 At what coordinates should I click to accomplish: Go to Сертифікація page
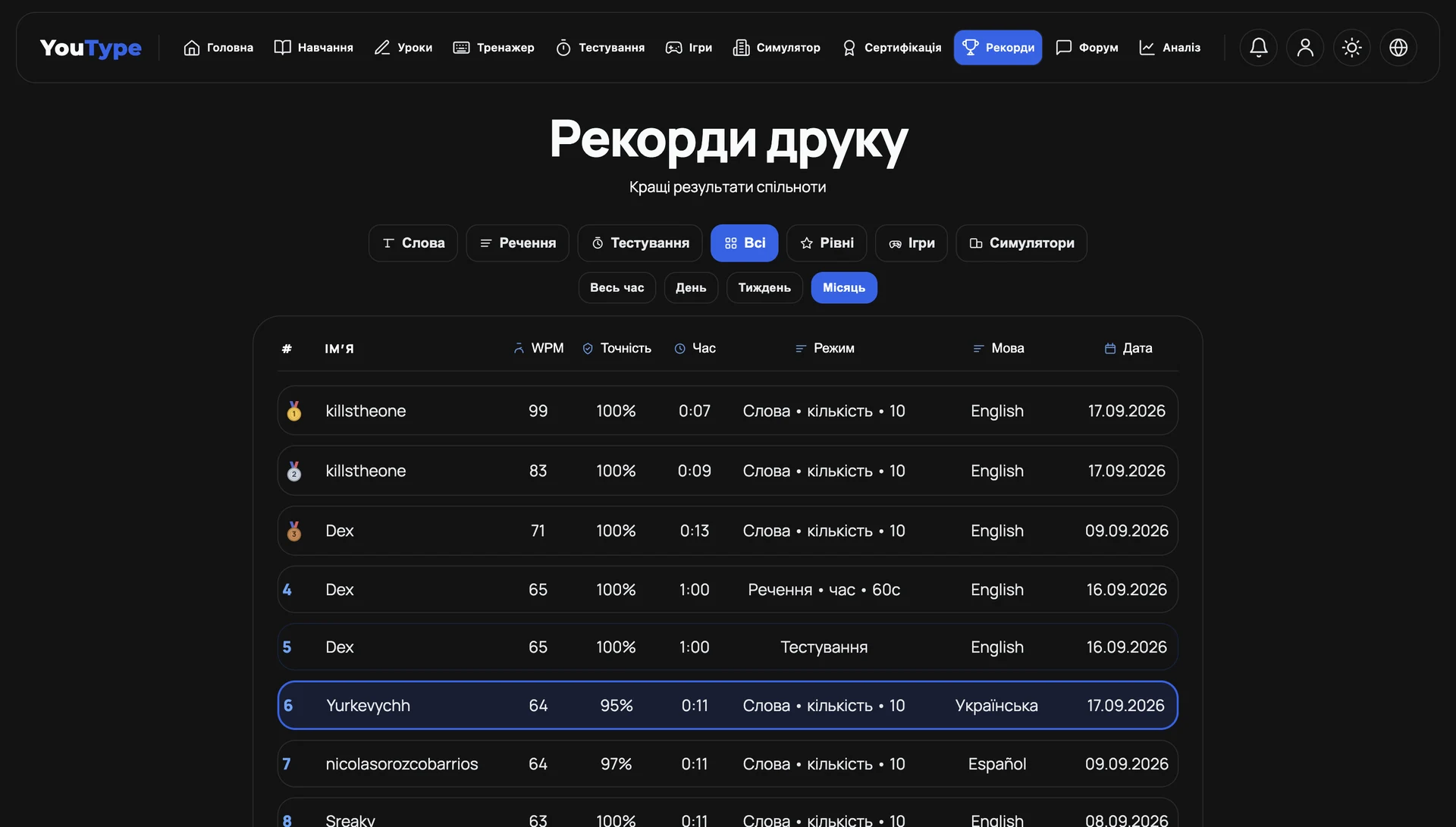click(x=891, y=48)
